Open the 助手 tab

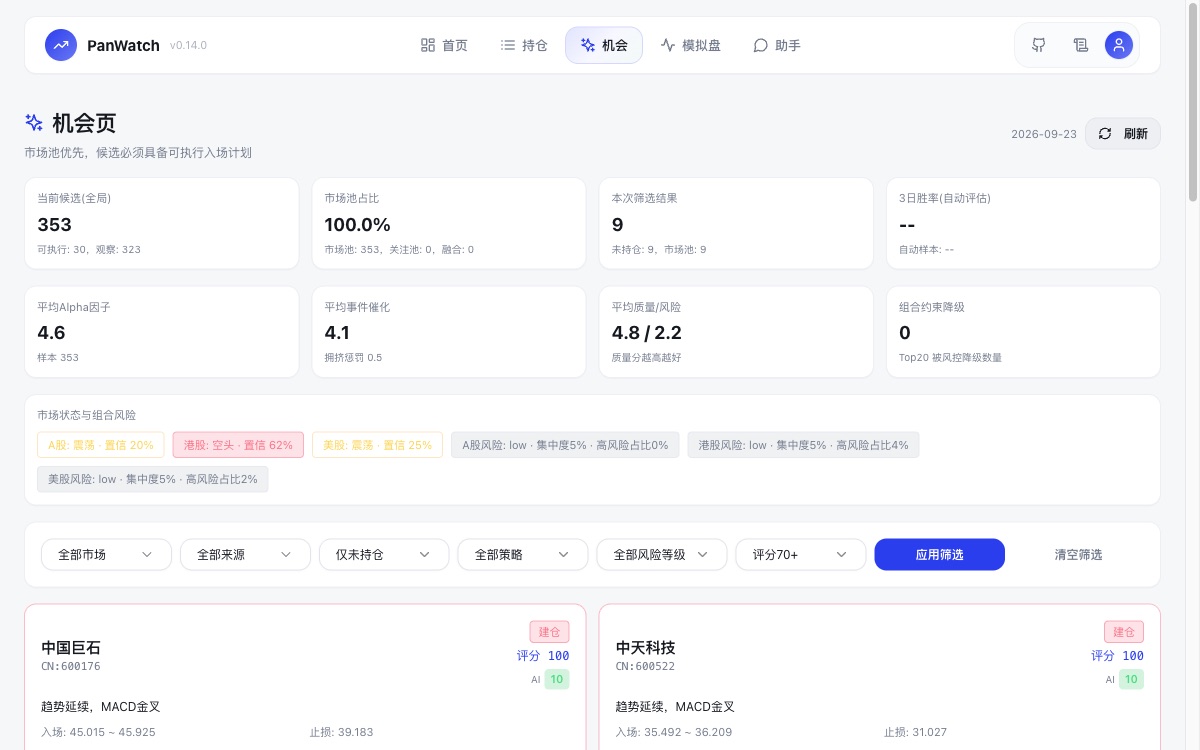coord(777,45)
